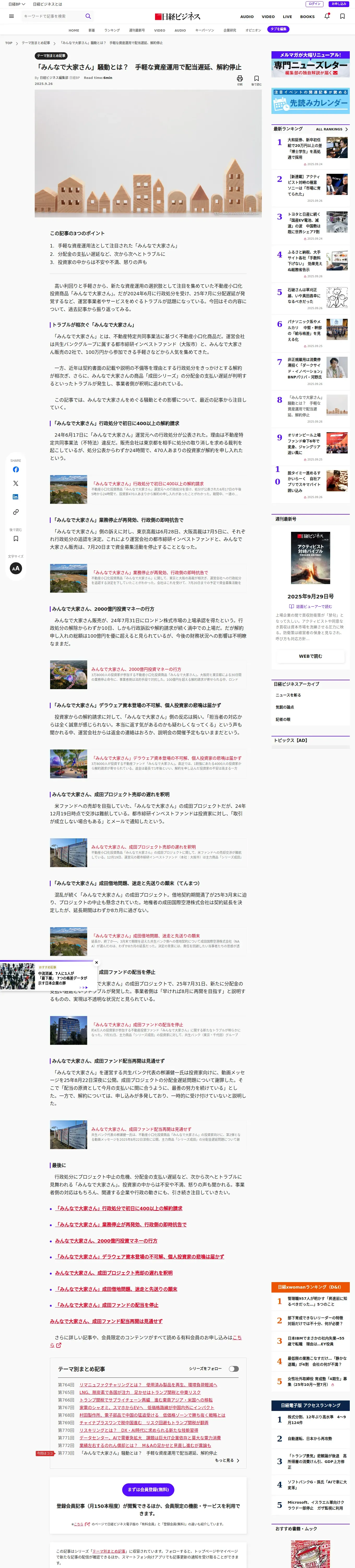The width and height of the screenshot is (355, 1568).
Task: Open ALL RANKINGS chevron link
Action: [332, 129]
